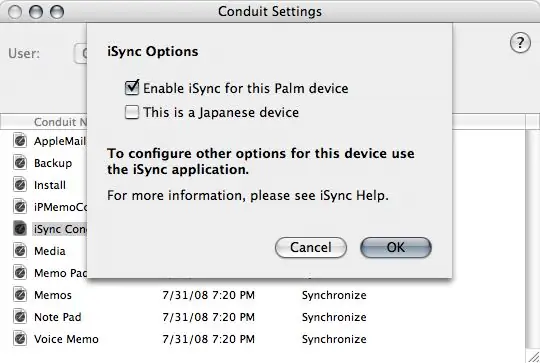Click the Voice Memo conduit icon
The image size is (540, 363).
20,339
